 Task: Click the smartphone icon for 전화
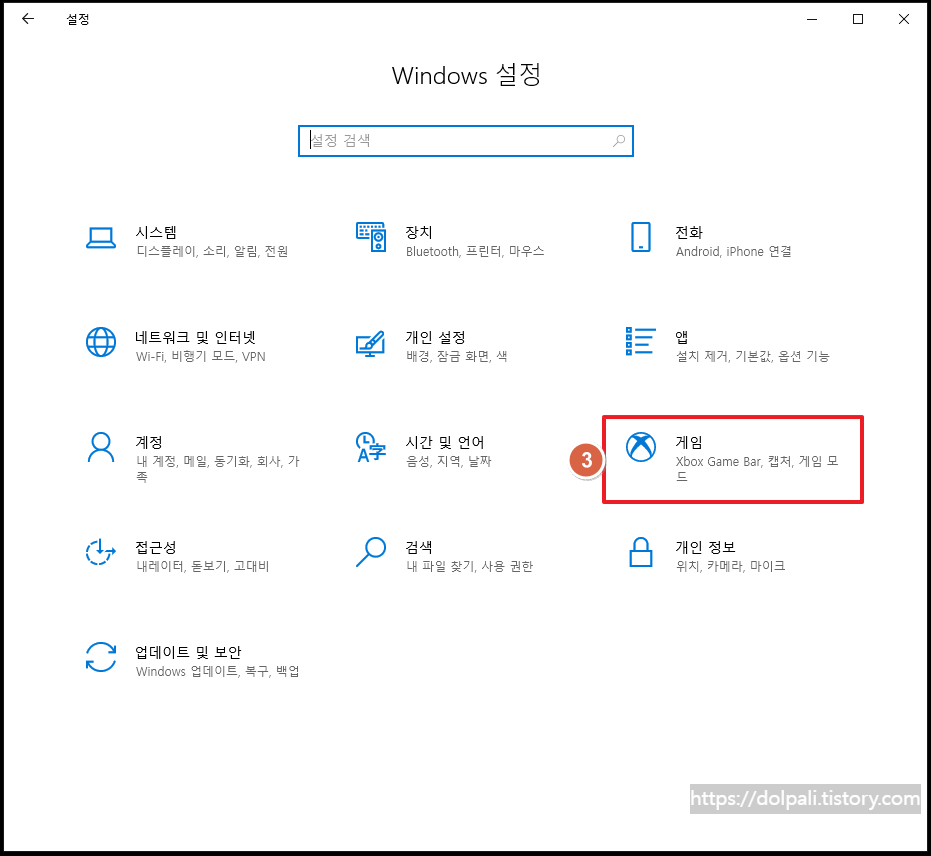pos(641,238)
